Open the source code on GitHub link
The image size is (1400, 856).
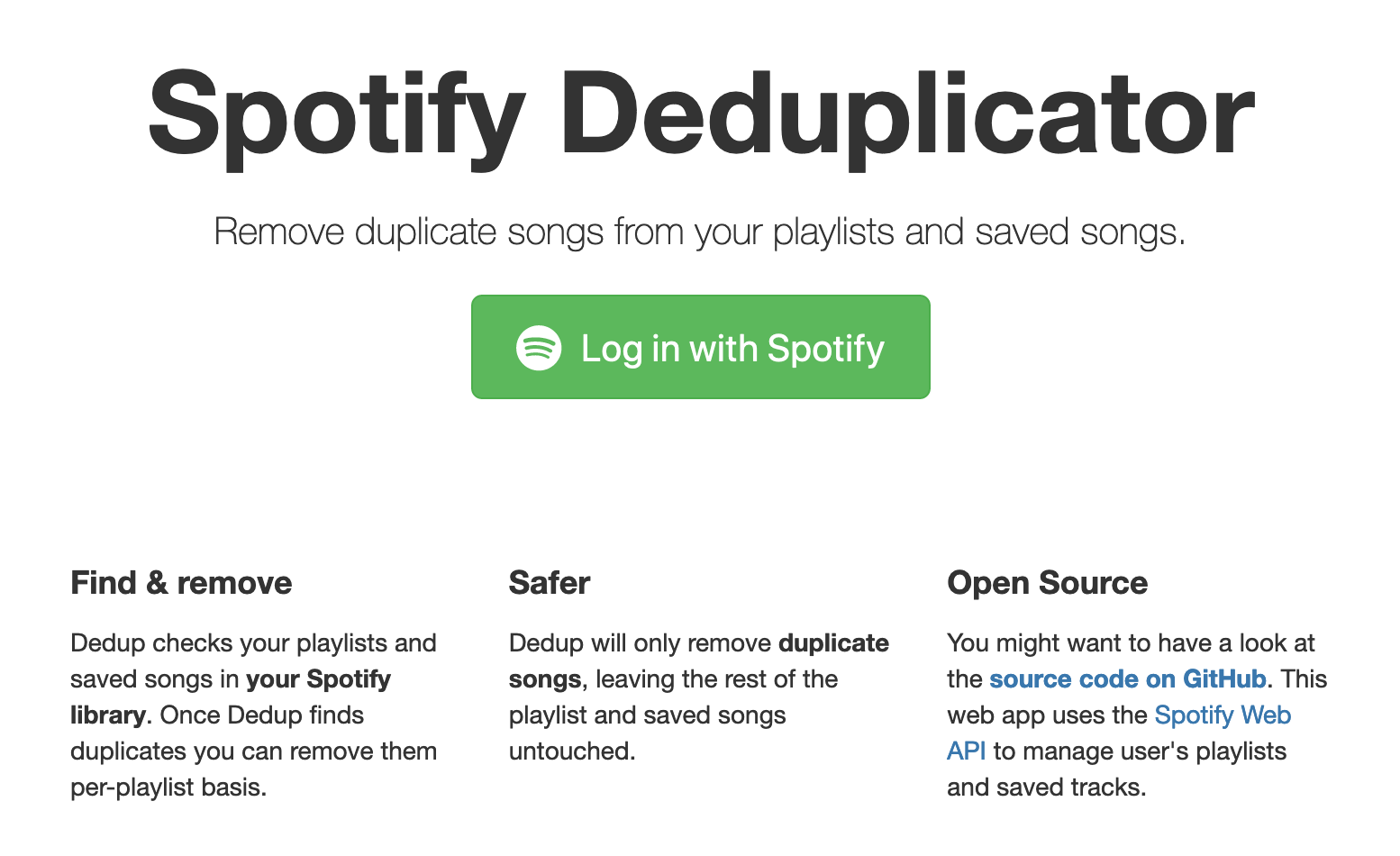click(1127, 678)
